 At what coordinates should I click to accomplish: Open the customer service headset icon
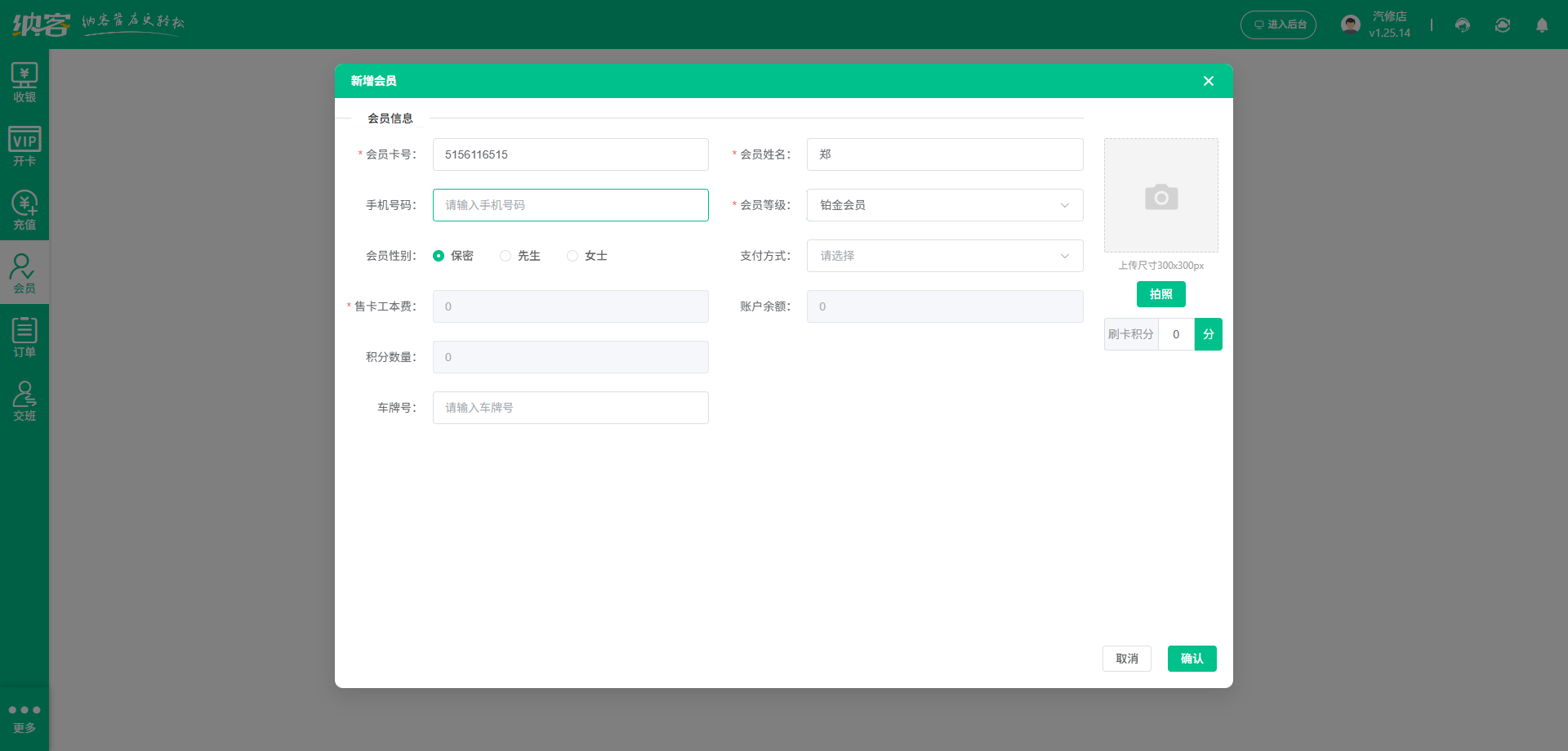pyautogui.click(x=1462, y=25)
